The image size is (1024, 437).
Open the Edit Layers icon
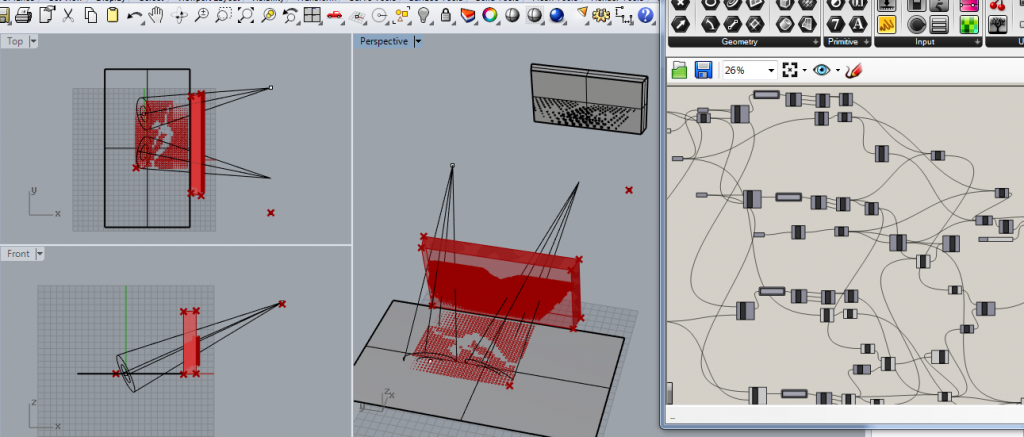click(x=468, y=14)
